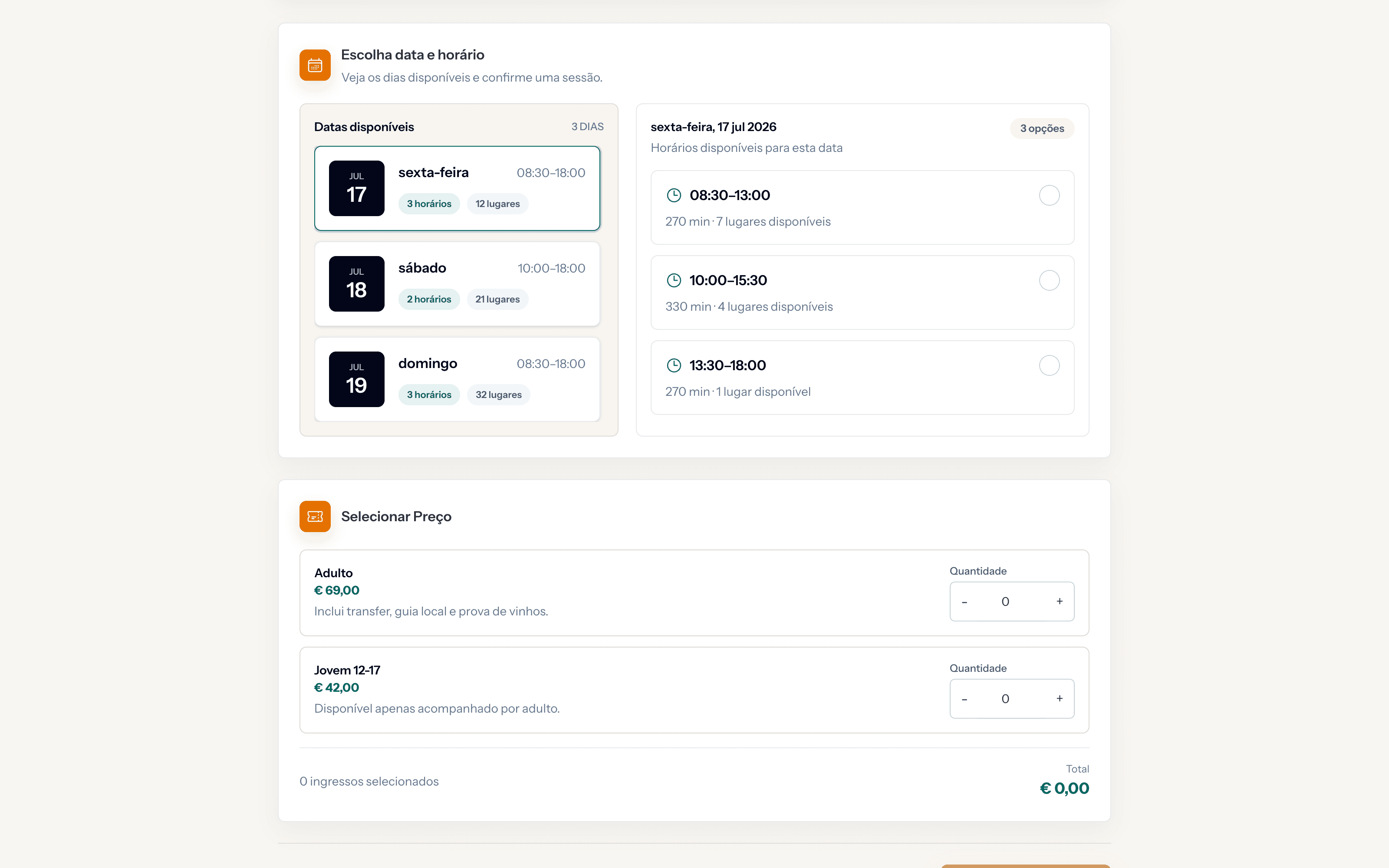The width and height of the screenshot is (1389, 868).
Task: Click the Adulto quantity value field
Action: [1006, 602]
